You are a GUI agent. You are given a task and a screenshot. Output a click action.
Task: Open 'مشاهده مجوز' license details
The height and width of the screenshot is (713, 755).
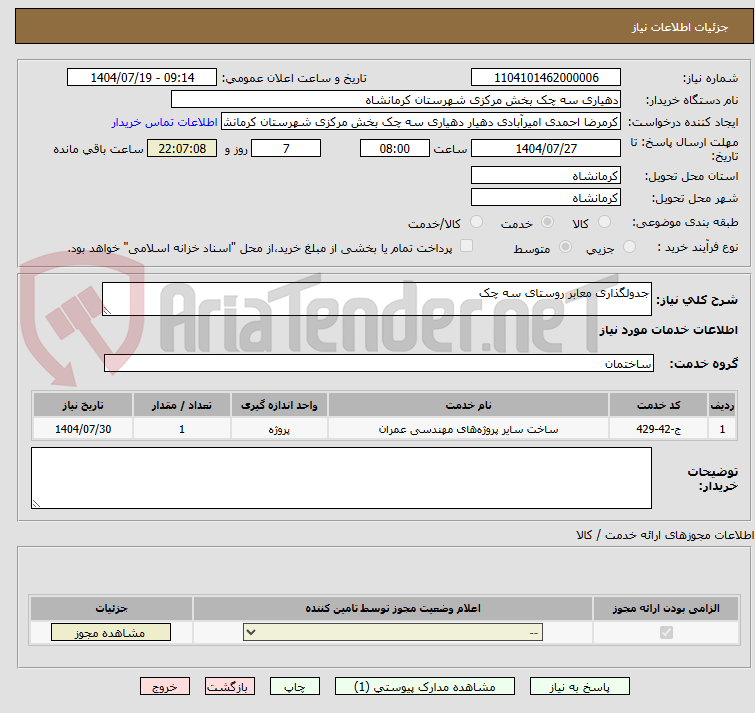click(110, 633)
